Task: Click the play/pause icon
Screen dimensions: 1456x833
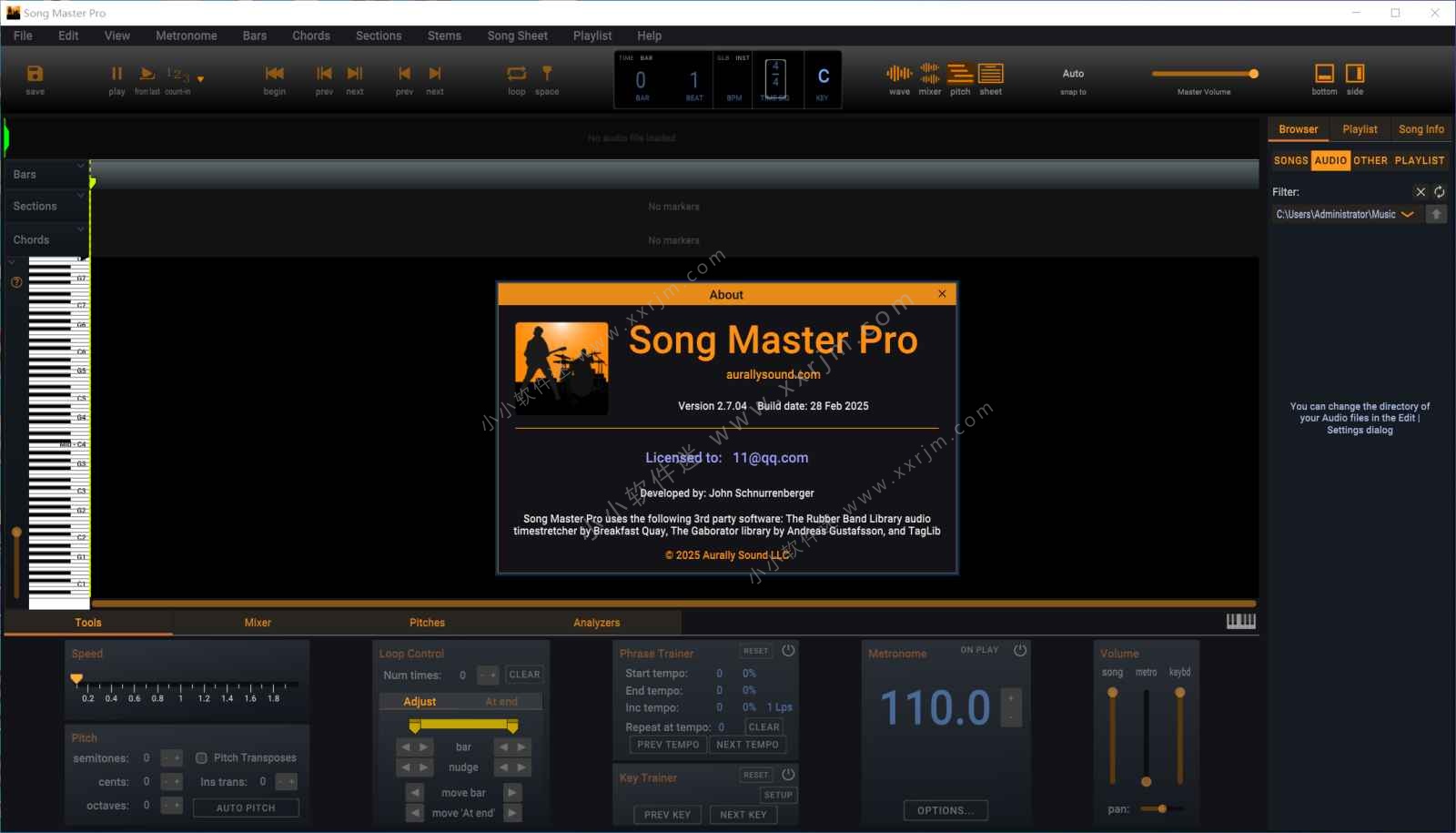Action: tap(116, 74)
